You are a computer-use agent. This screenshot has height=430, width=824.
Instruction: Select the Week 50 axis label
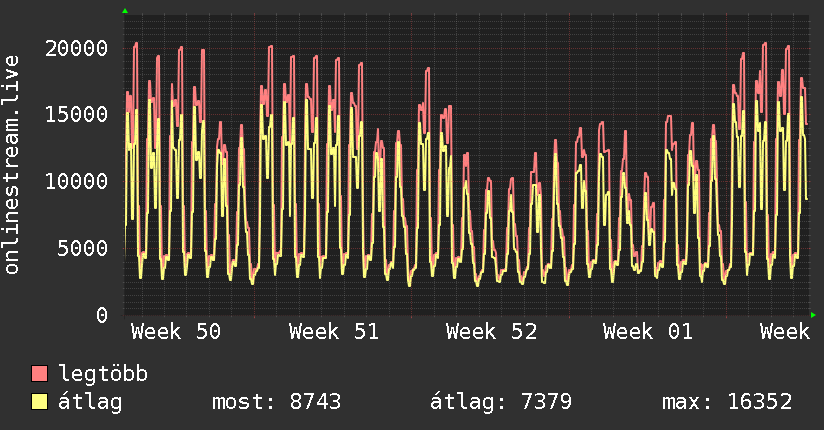(176, 332)
